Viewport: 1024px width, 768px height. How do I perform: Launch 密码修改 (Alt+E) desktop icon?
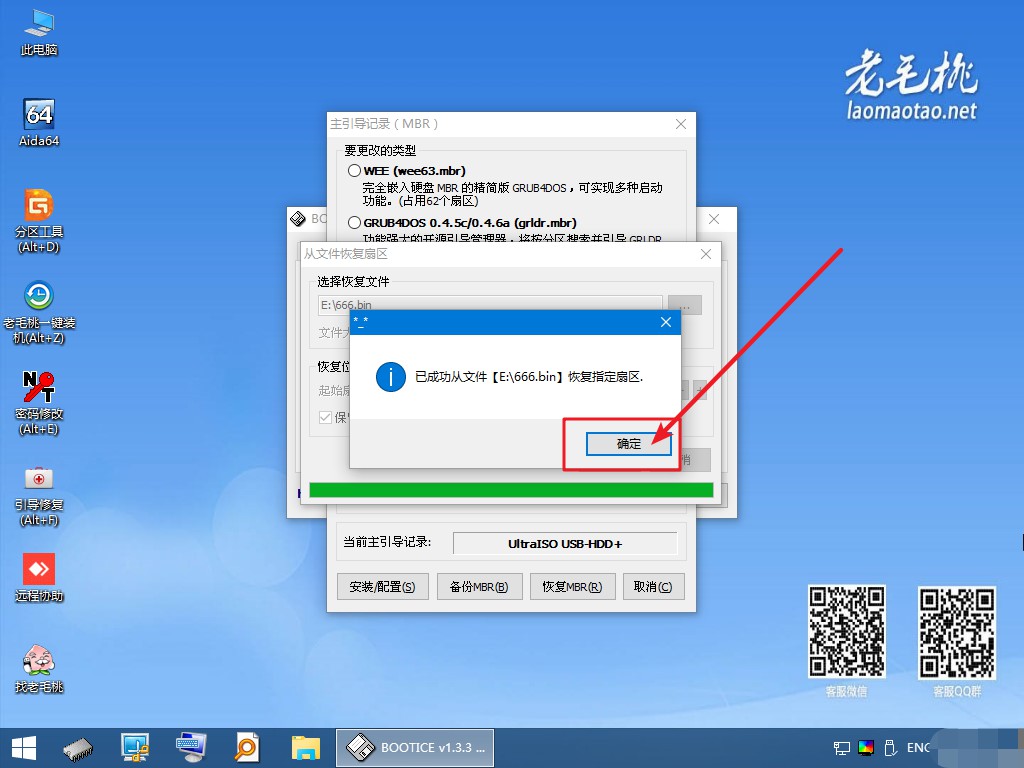tap(39, 403)
